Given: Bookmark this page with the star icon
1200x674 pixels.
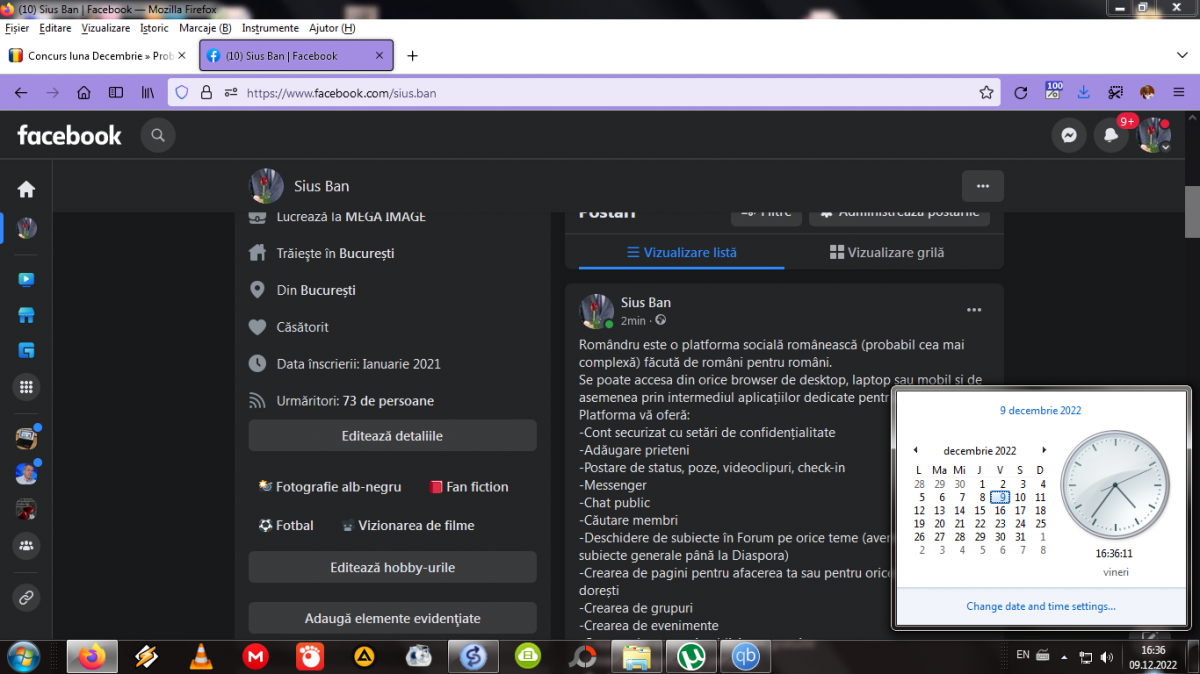Looking at the screenshot, I should click(986, 93).
